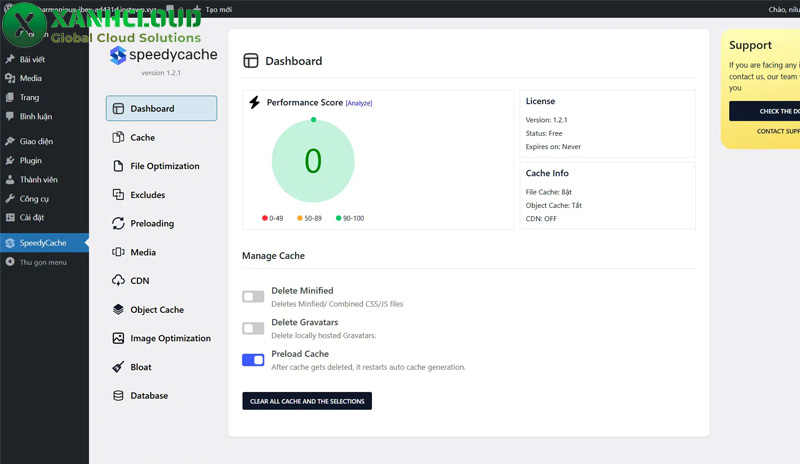Select the Object Cache tab
The image size is (800, 464).
pos(161,309)
